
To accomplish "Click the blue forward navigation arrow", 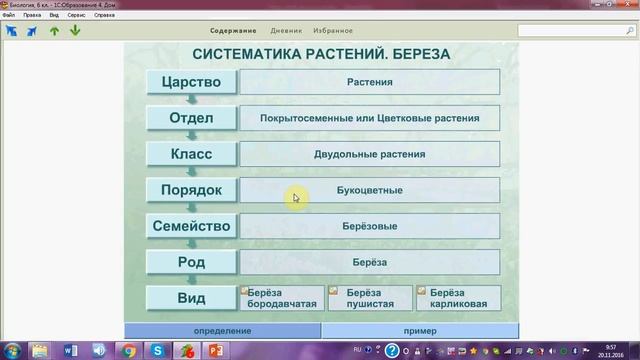I will (32, 31).
